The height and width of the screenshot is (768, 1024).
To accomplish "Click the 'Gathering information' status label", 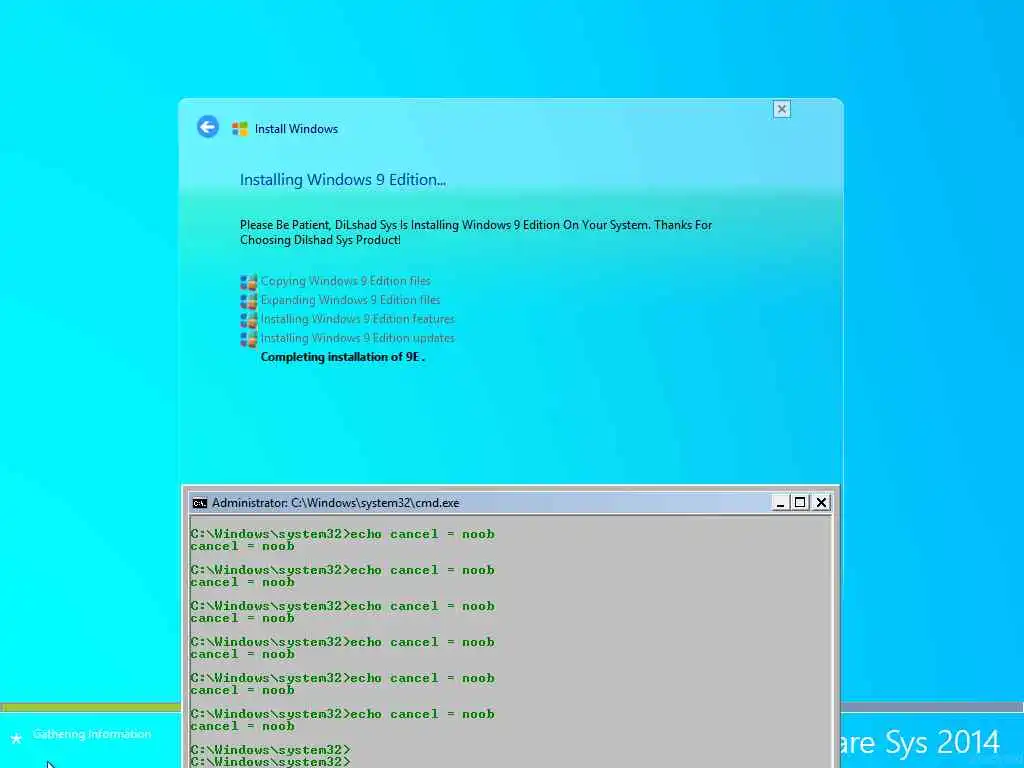I will (92, 734).
